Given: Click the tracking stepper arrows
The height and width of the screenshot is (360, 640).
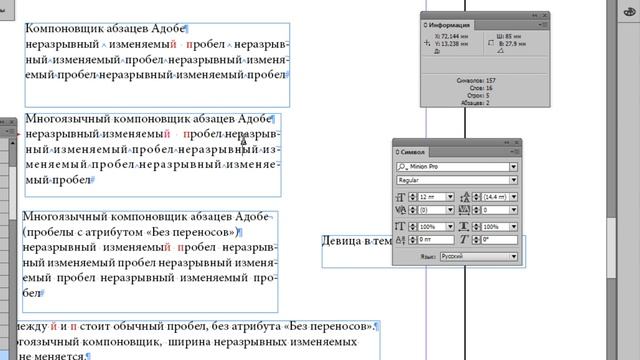Looking at the screenshot, I should pyautogui.click(x=476, y=210).
